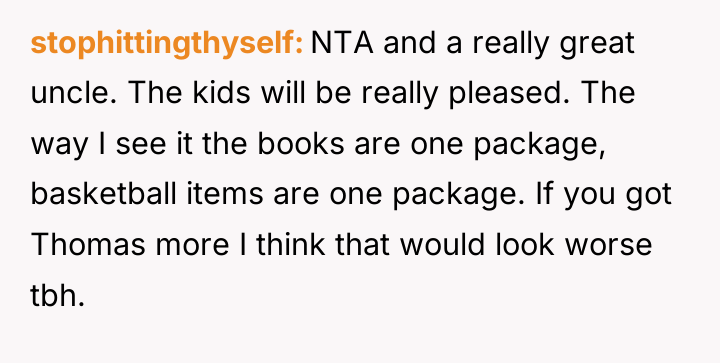Select the word "worse" in the comment
The image size is (720, 363).
(x=608, y=246)
